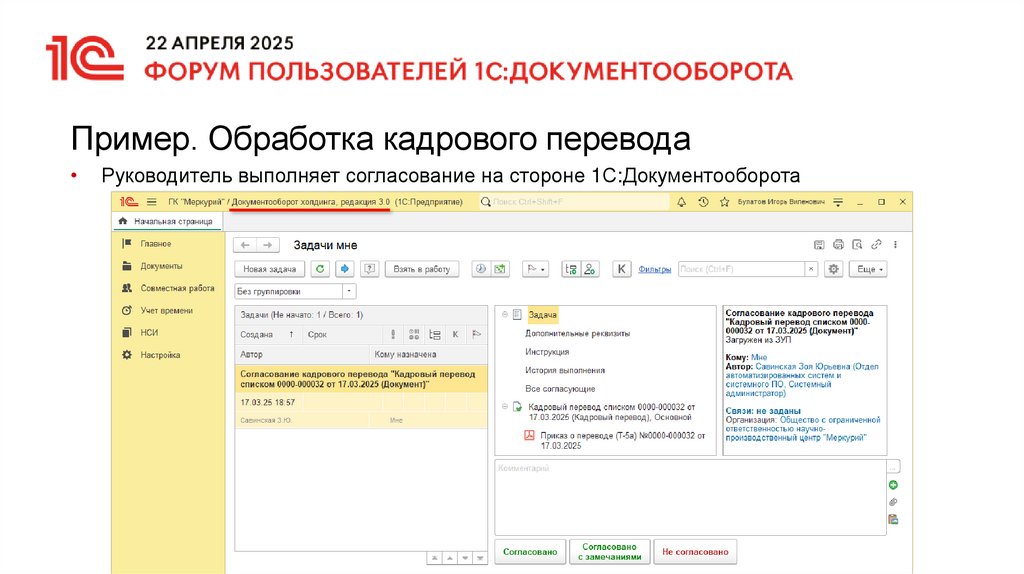This screenshot has width=1024, height=574.
Task: Switch to Начальная страница tab
Action: coord(167,222)
